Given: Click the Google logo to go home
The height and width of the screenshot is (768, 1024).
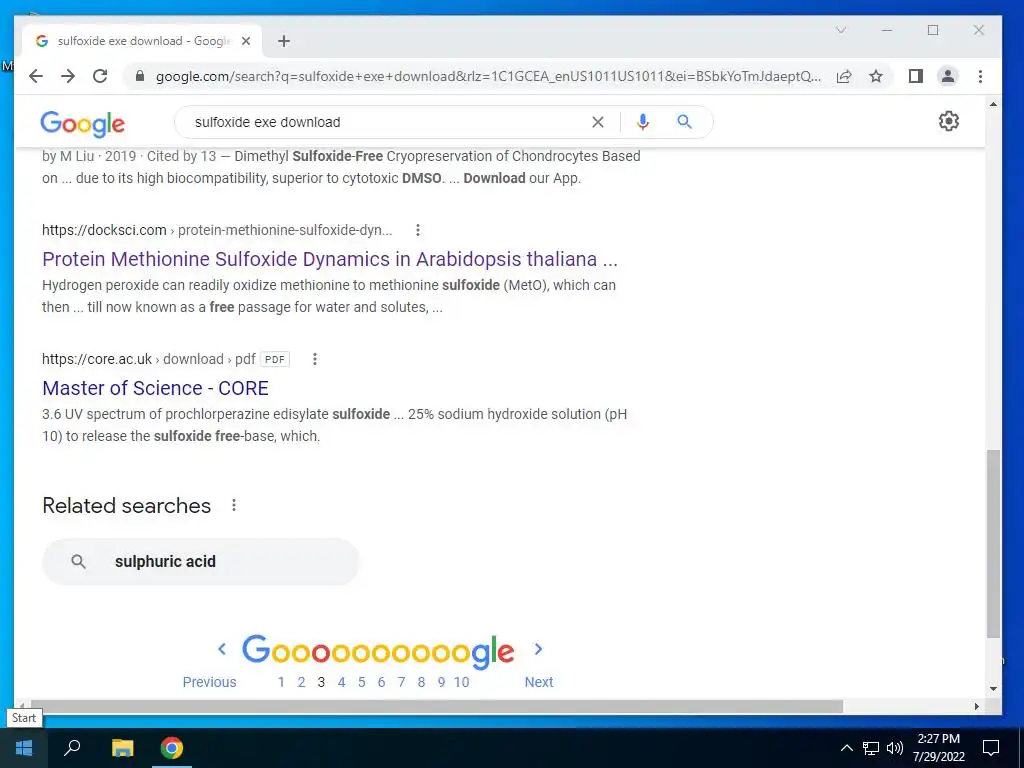Looking at the screenshot, I should [x=82, y=123].
